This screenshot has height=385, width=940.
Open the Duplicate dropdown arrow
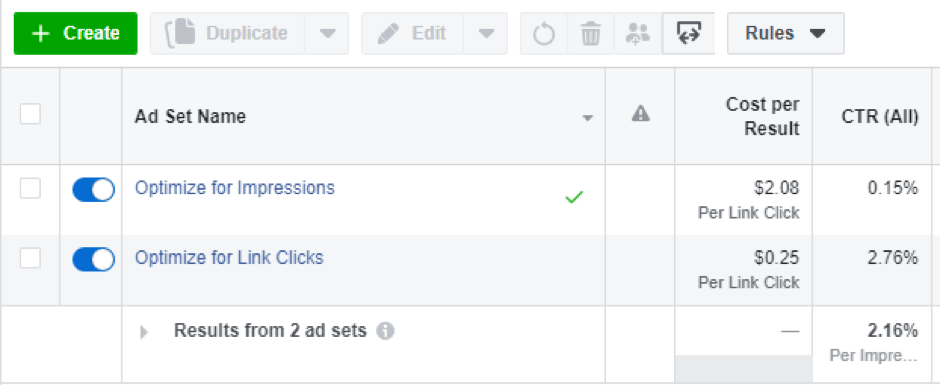pyautogui.click(x=327, y=34)
